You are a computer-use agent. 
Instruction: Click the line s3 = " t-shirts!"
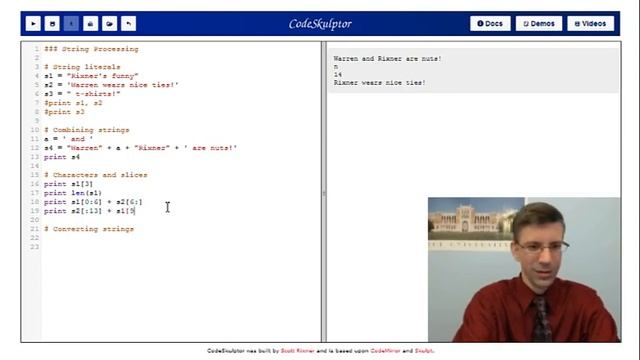pos(82,94)
